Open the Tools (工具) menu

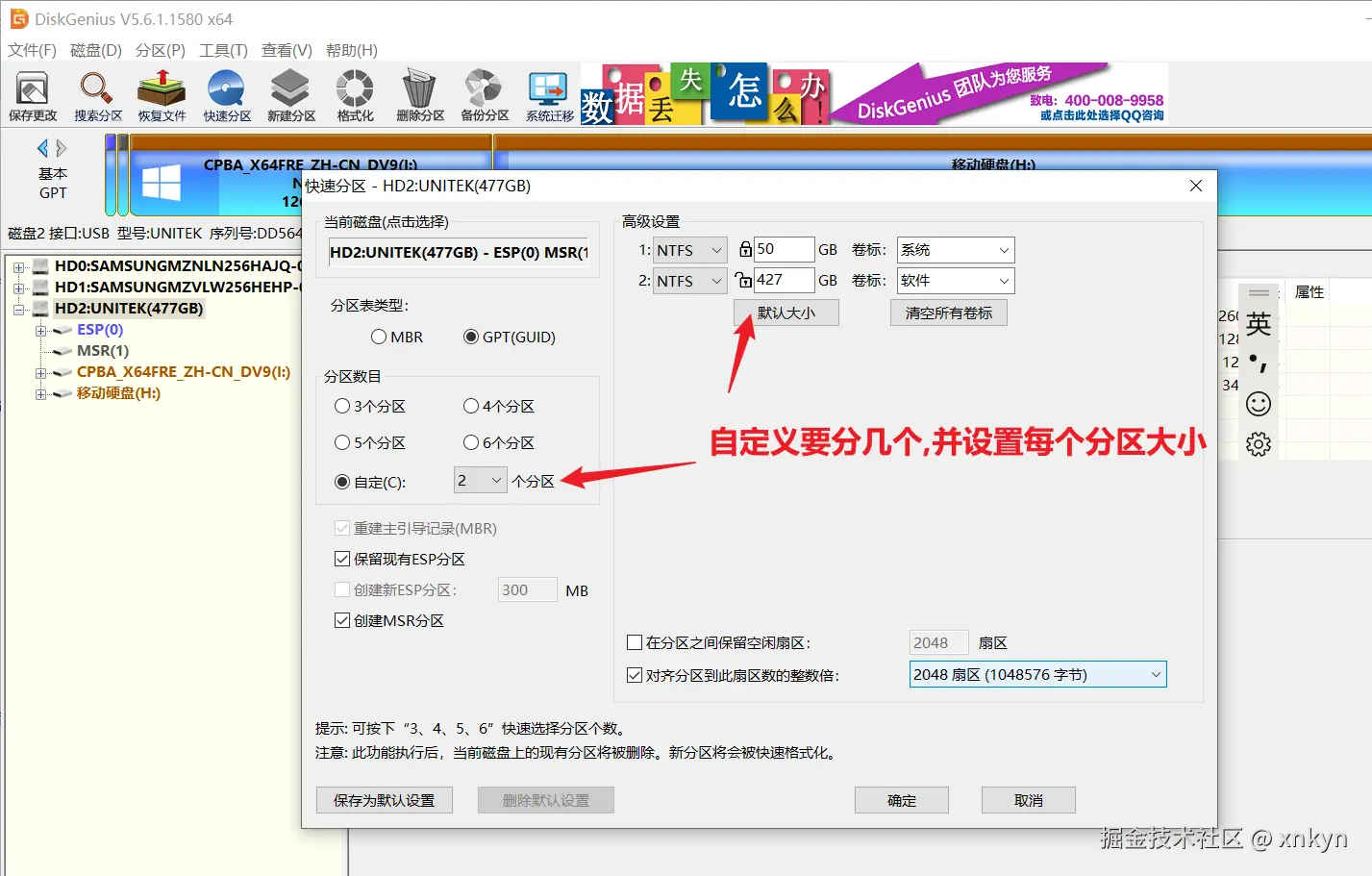coord(223,50)
